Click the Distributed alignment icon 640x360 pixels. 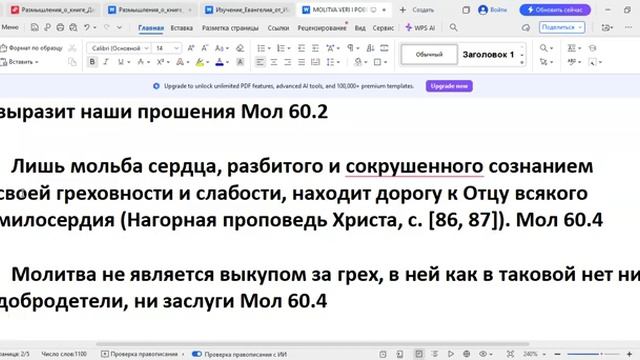[x=315, y=62]
